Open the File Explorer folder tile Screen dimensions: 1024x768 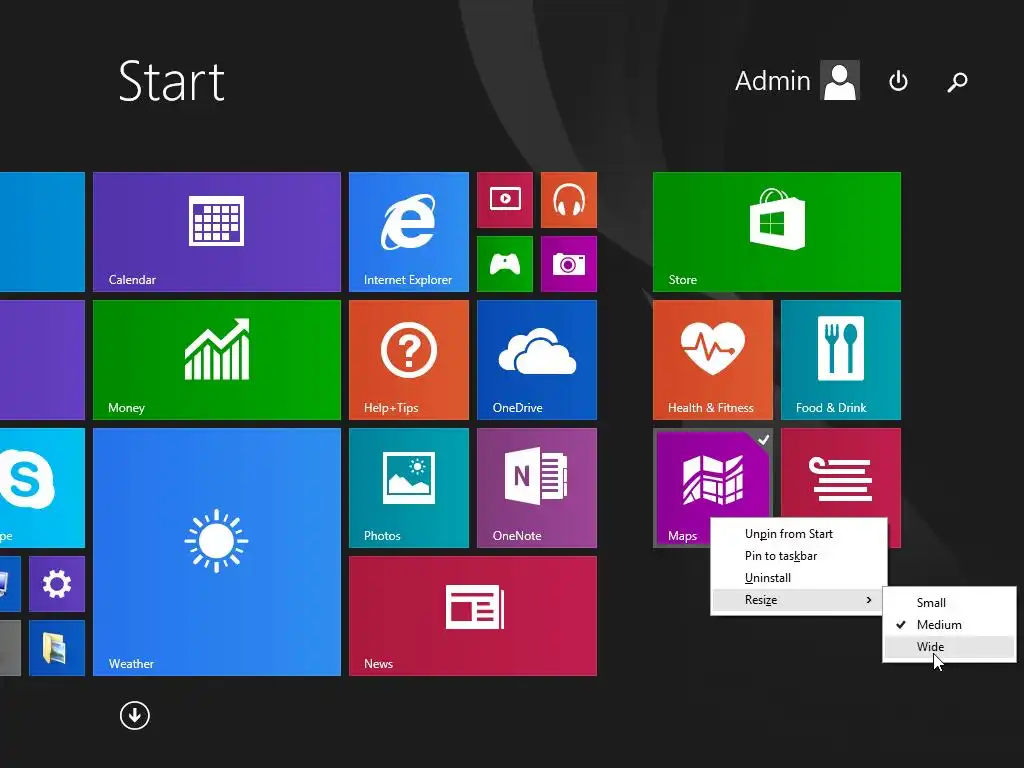[x=57, y=648]
